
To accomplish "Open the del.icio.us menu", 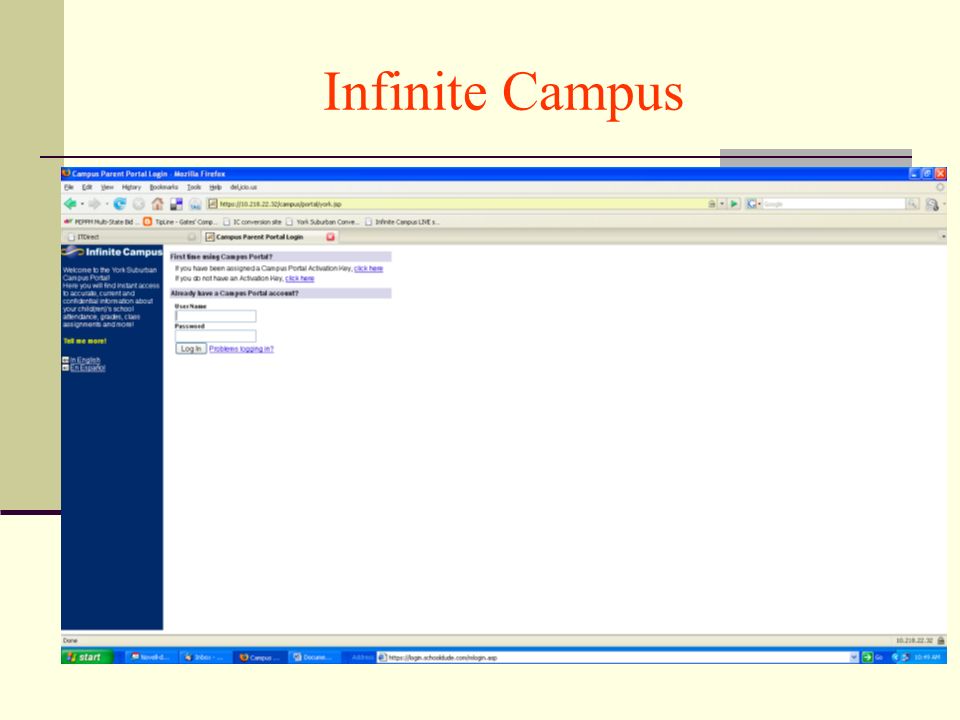I will pos(243,187).
